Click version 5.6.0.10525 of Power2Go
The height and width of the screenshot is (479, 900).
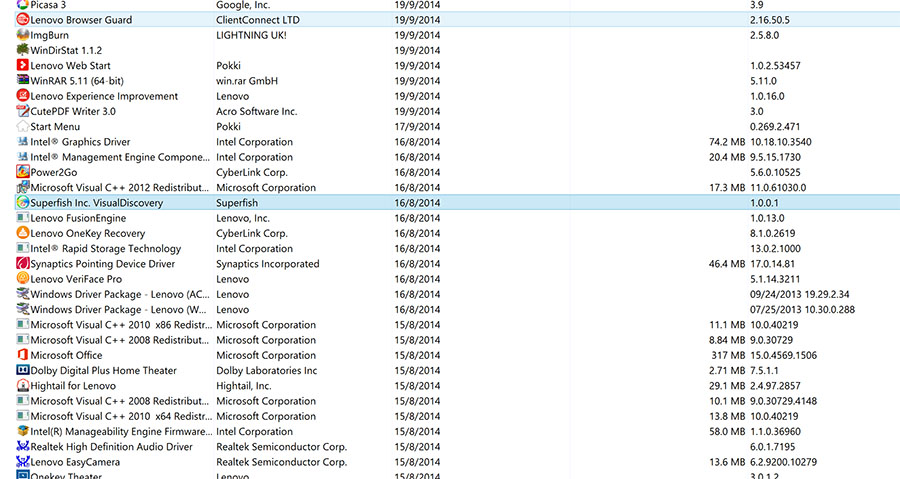point(775,172)
